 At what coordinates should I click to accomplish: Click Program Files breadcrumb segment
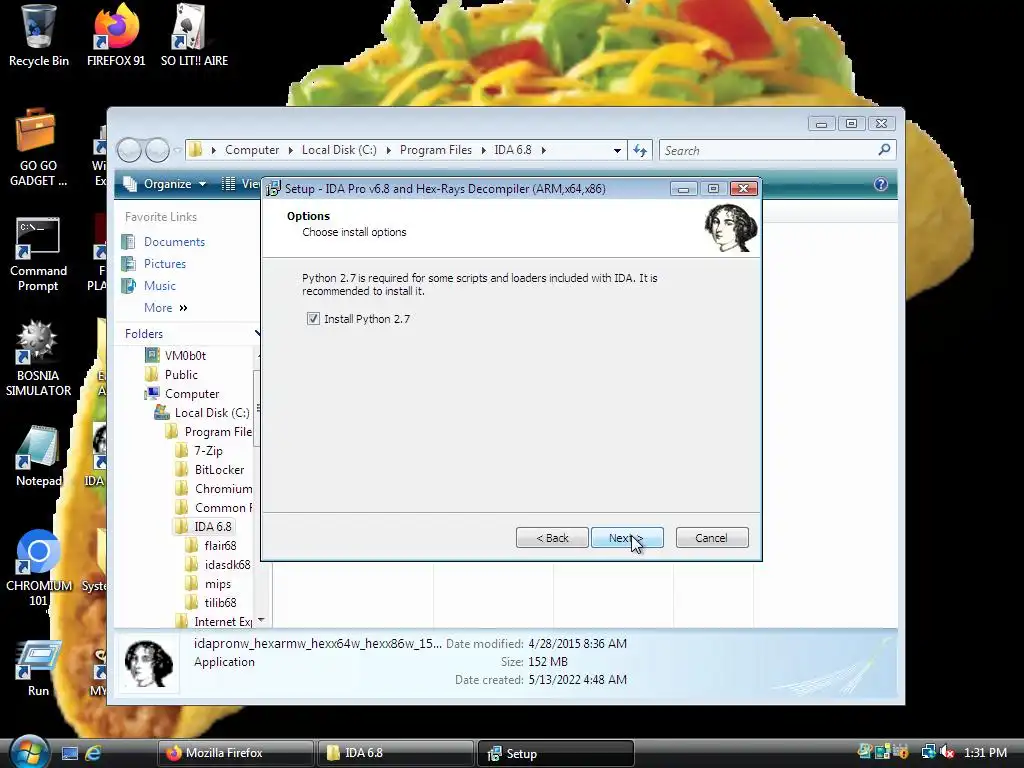click(436, 150)
